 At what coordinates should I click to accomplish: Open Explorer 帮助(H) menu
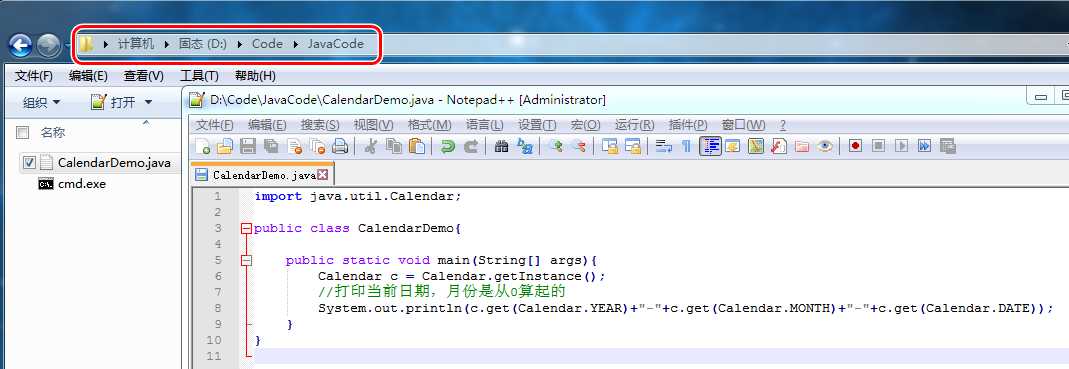click(256, 76)
